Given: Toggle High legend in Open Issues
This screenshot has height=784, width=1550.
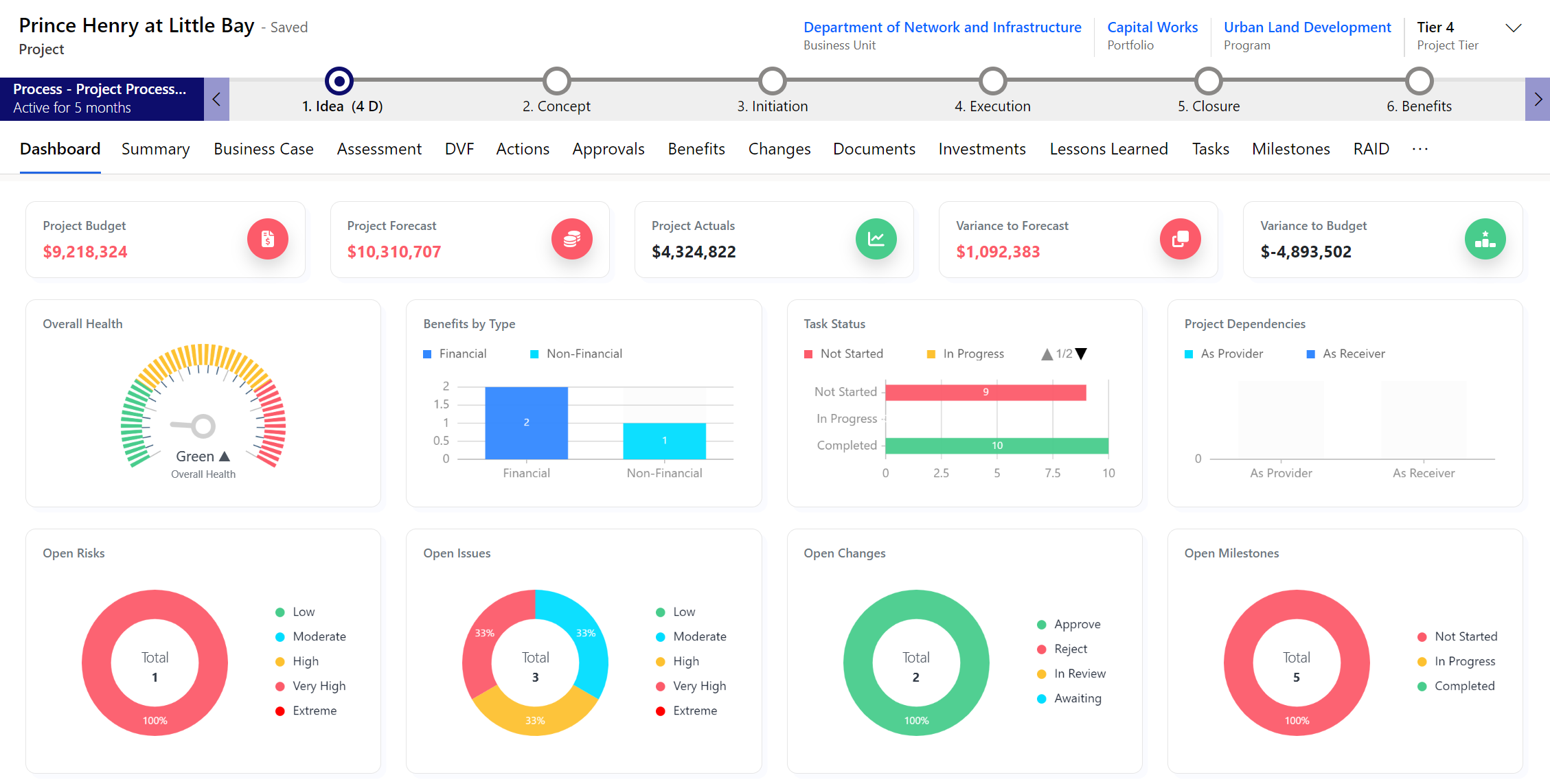Looking at the screenshot, I should 678,661.
